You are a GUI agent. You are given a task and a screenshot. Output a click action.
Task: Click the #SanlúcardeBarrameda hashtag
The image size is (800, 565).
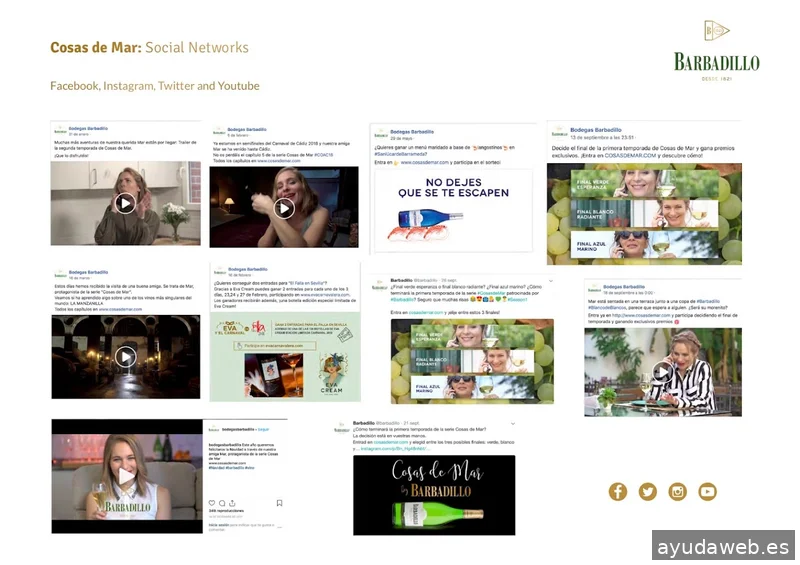(x=401, y=154)
